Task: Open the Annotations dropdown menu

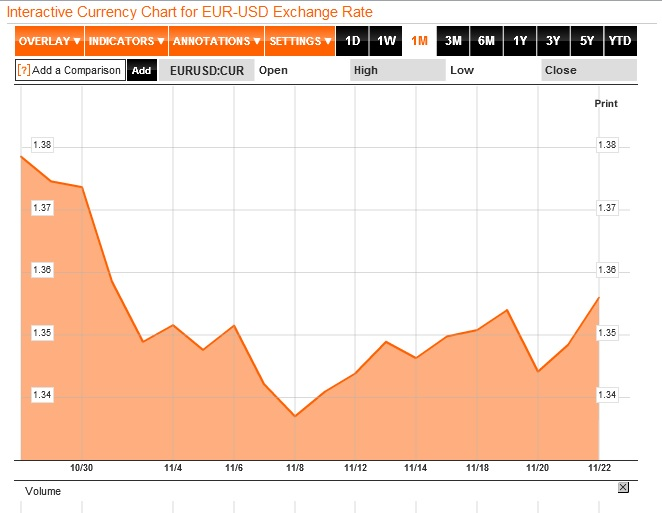Action: point(216,41)
